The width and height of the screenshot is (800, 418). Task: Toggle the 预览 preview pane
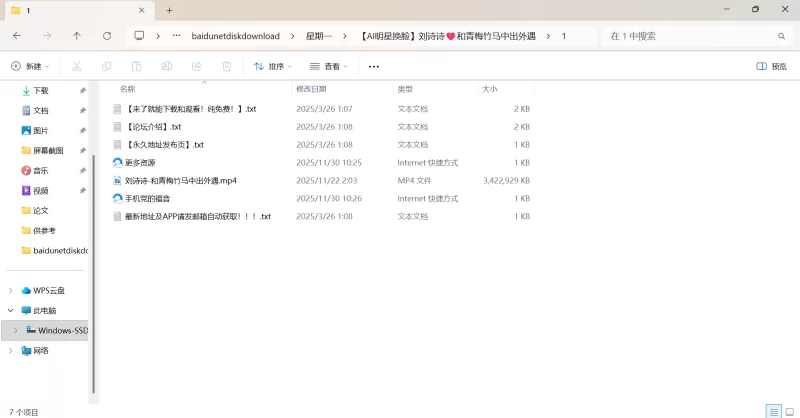[x=771, y=66]
